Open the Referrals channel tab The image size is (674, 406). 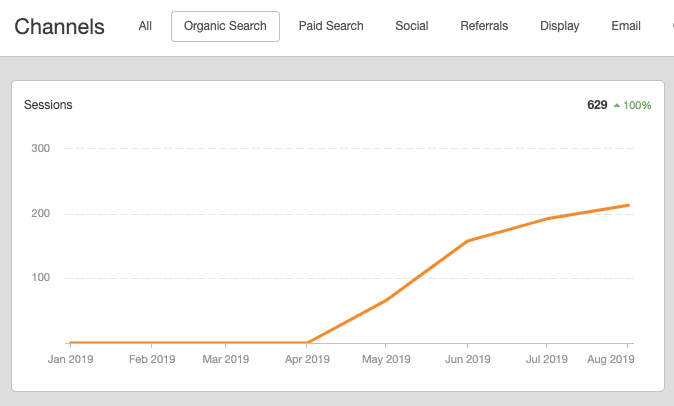click(x=484, y=26)
